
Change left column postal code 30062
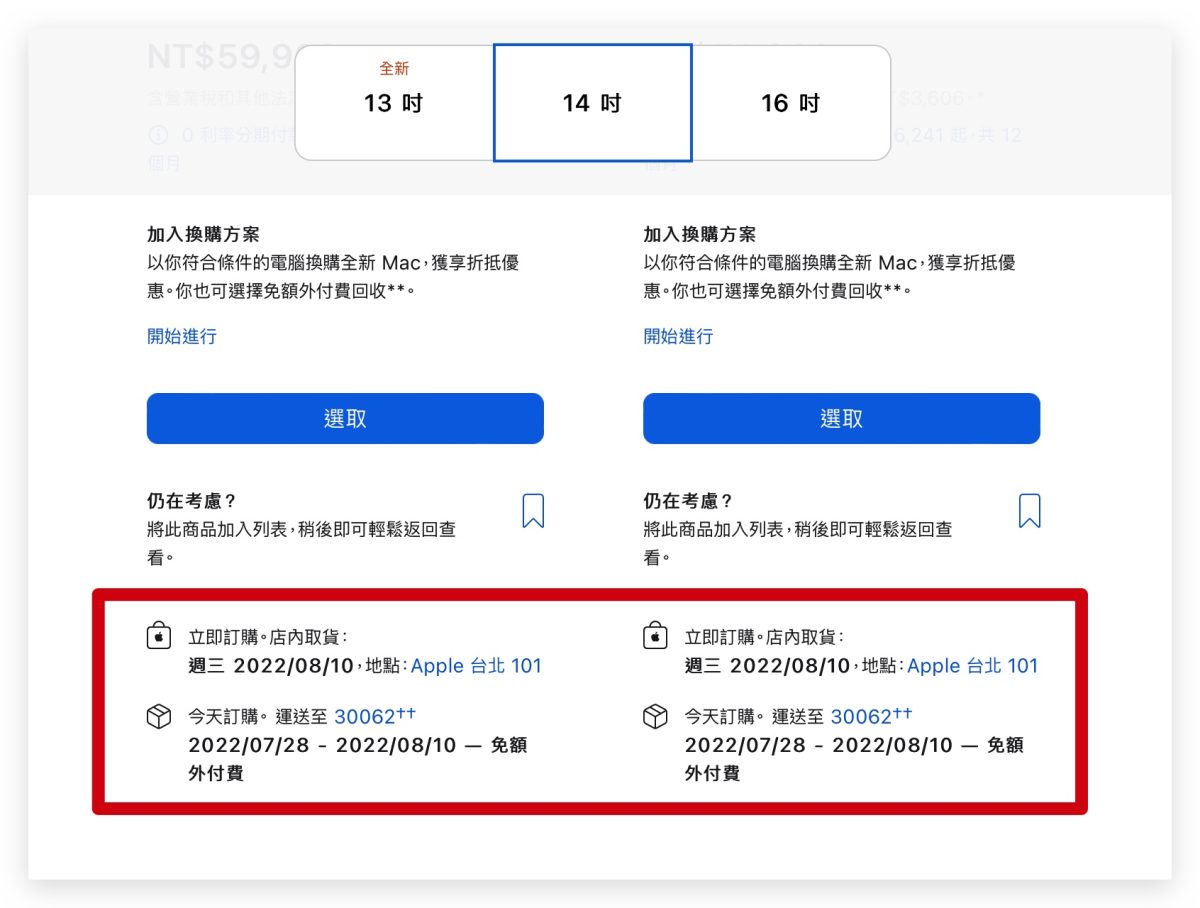375,716
